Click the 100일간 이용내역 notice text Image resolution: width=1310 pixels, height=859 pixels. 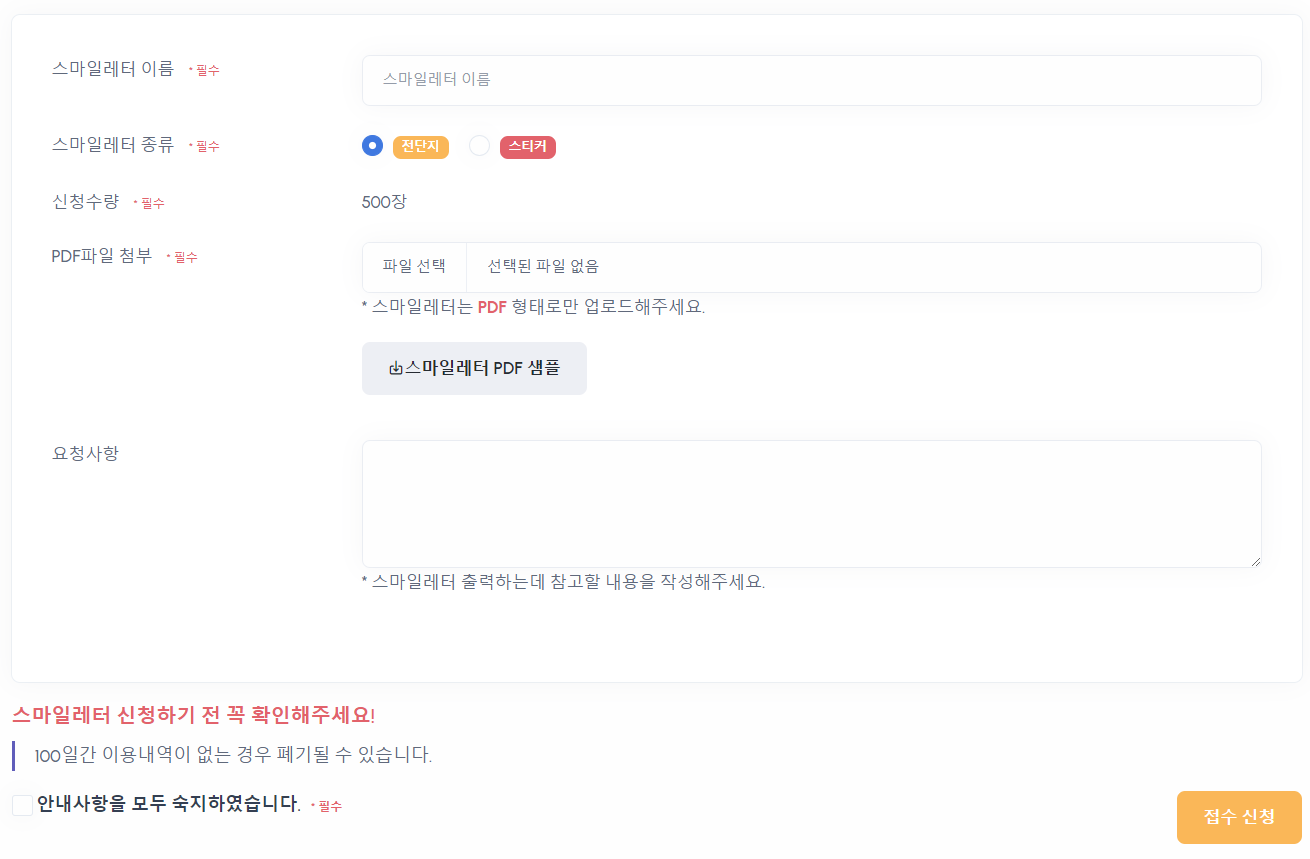coord(233,755)
